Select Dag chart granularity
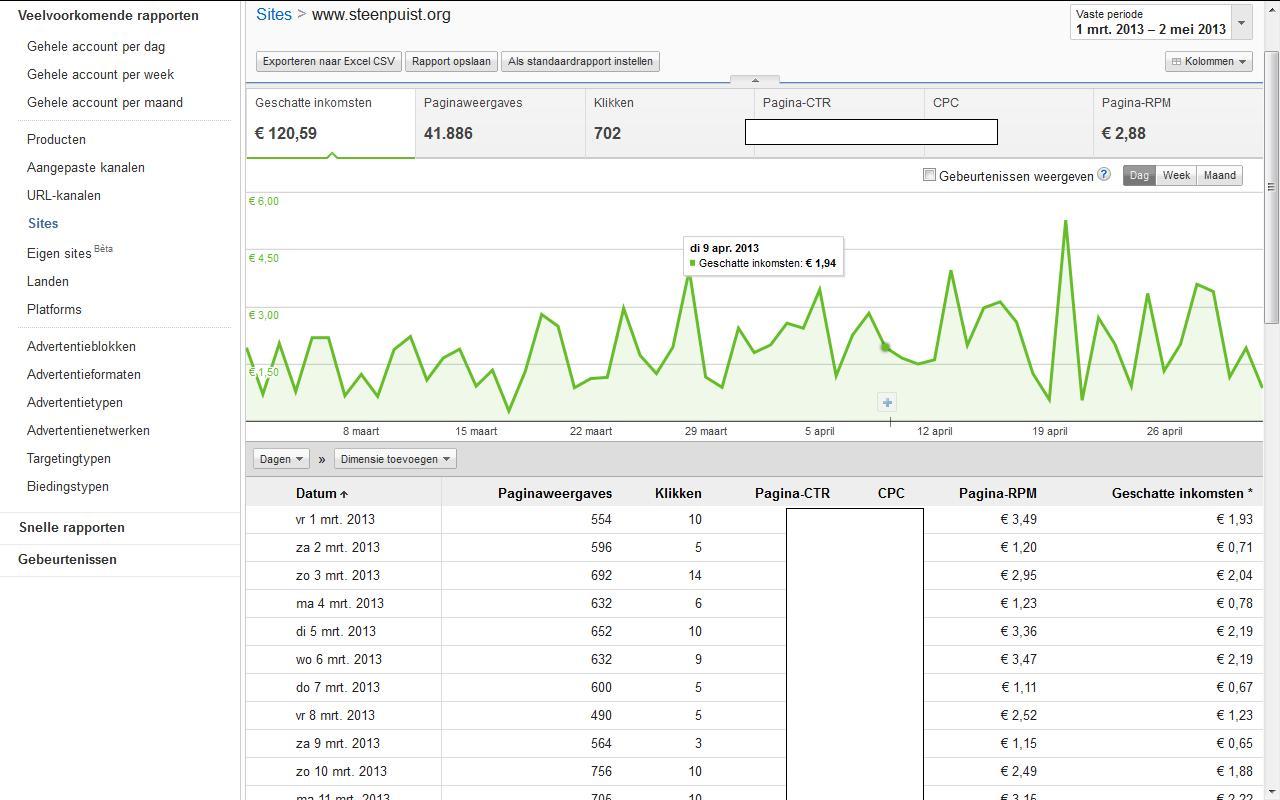Screen dimensions: 1280x800 pyautogui.click(x=1139, y=175)
